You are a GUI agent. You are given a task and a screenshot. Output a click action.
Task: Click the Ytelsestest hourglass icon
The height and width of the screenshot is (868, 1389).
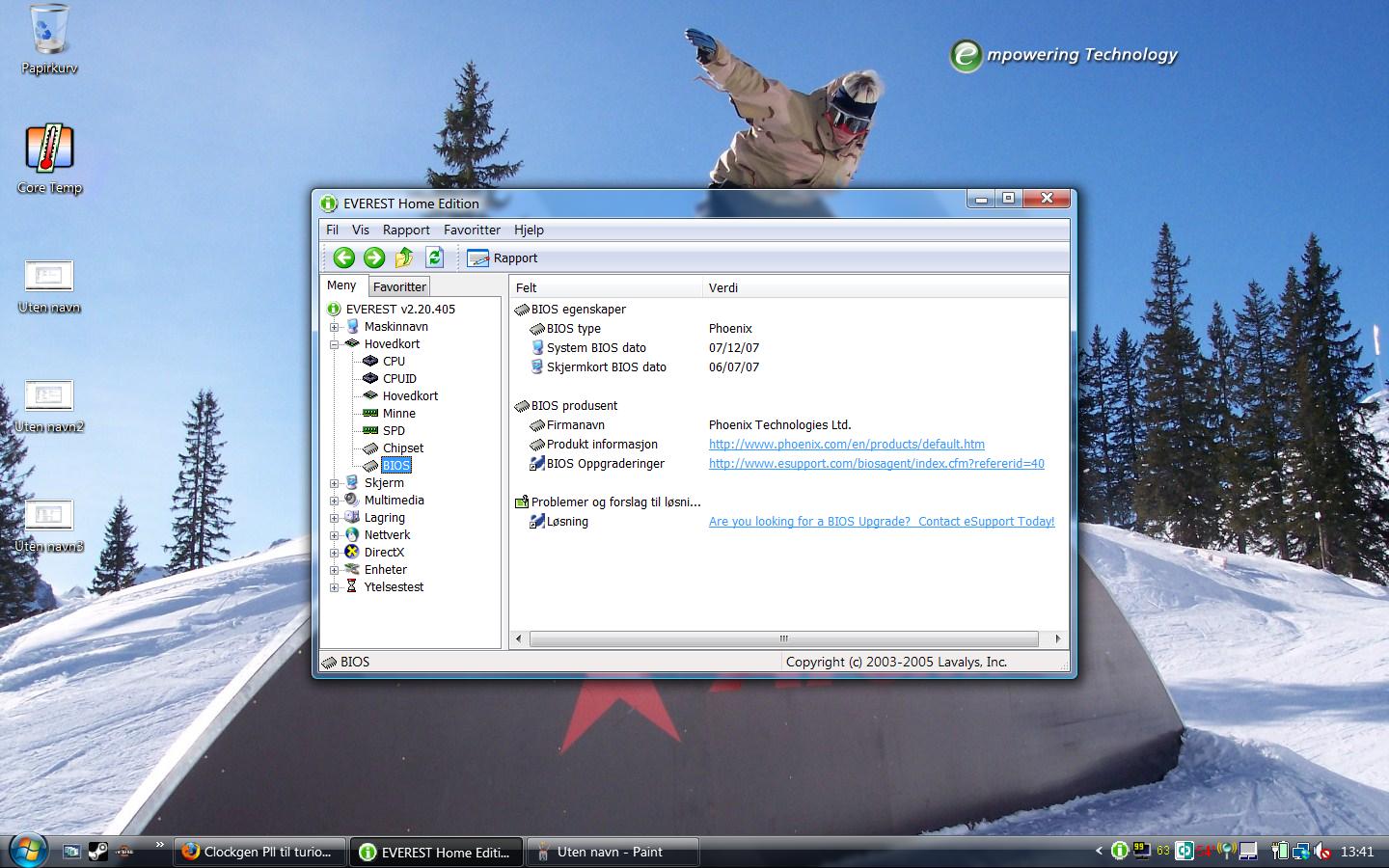point(352,586)
